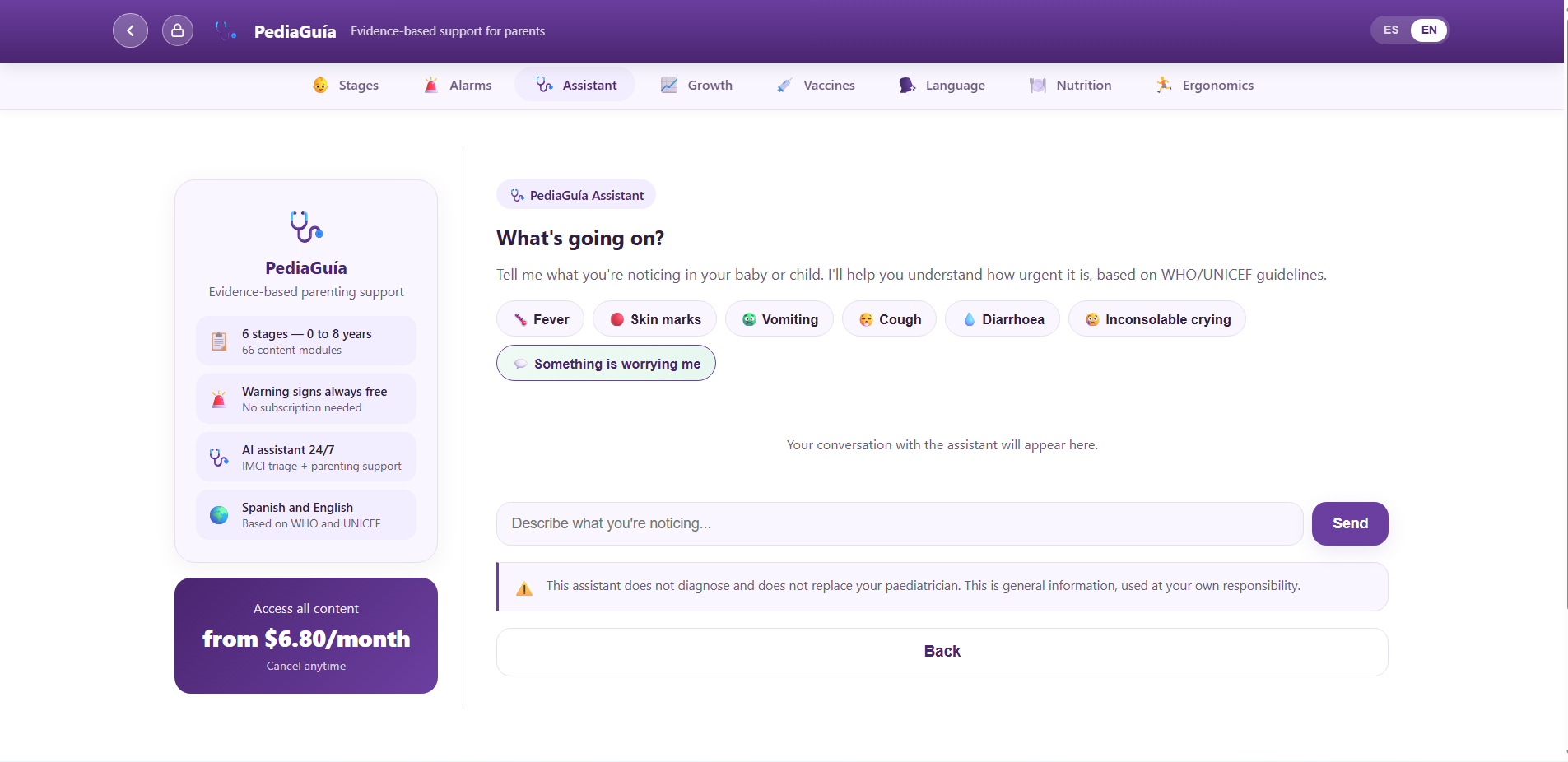Image resolution: width=1568 pixels, height=762 pixels.
Task: Click the disclaimer text about paediatrician
Action: click(x=923, y=586)
